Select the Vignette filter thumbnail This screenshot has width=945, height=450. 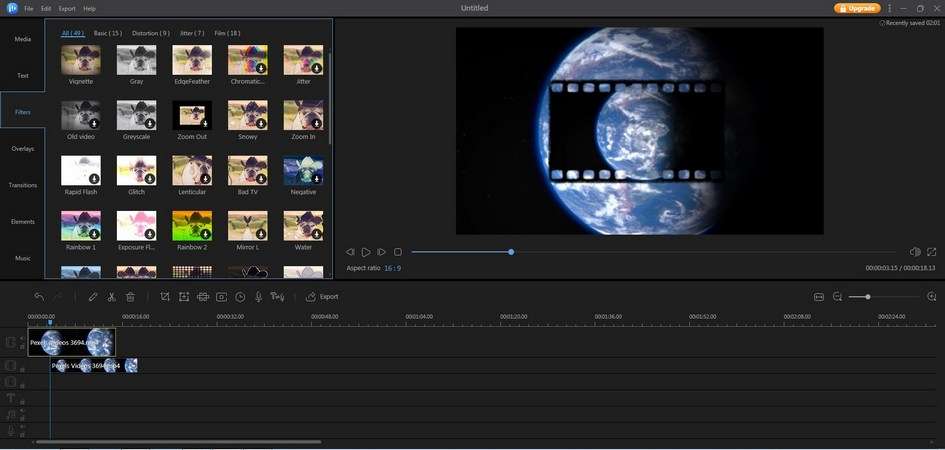coord(81,60)
